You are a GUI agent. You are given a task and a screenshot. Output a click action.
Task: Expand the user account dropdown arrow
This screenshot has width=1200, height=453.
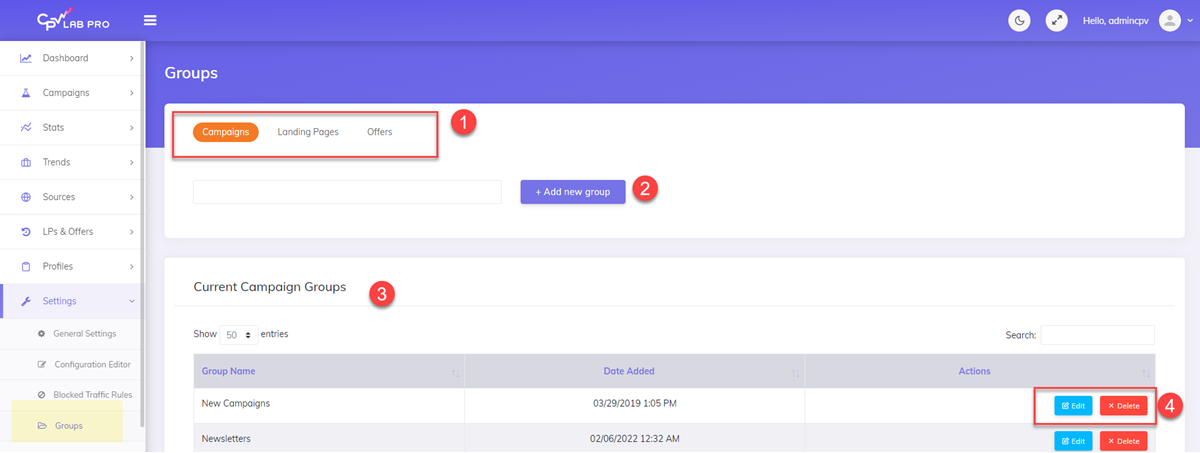(1190, 21)
